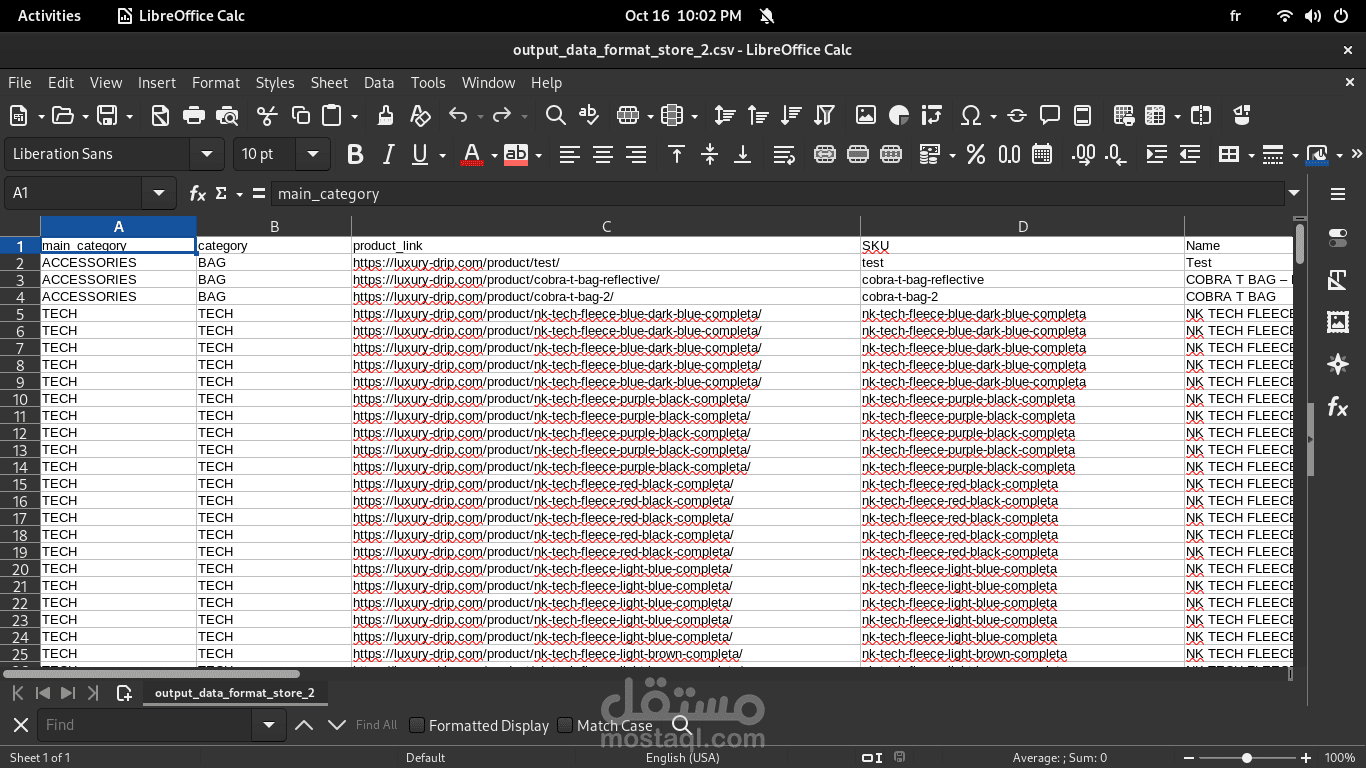Toggle print preview
The height and width of the screenshot is (768, 1366).
tap(227, 116)
